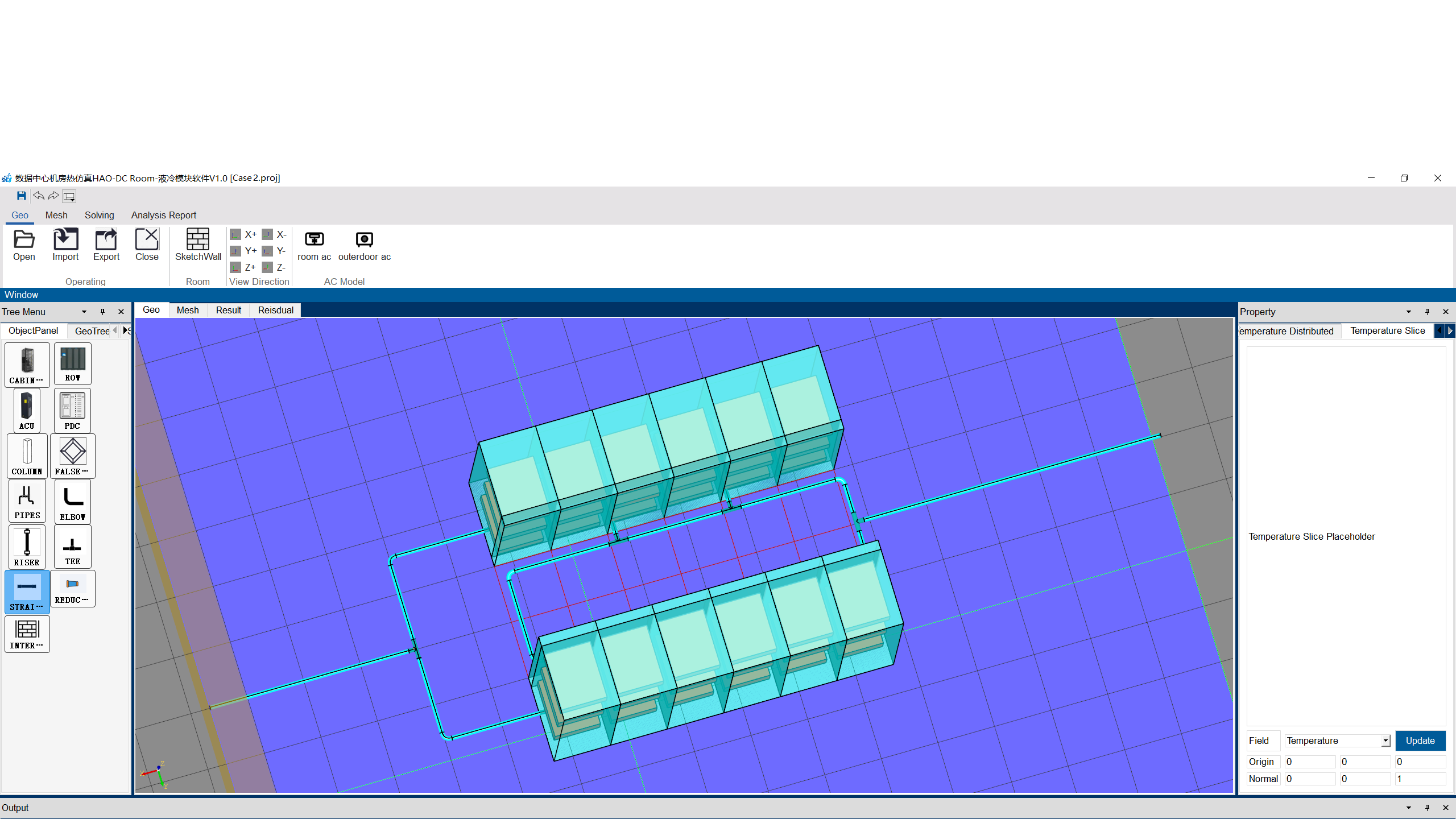Viewport: 1456px width, 819px height.
Task: Select the INTER wall object
Action: pyautogui.click(x=27, y=634)
